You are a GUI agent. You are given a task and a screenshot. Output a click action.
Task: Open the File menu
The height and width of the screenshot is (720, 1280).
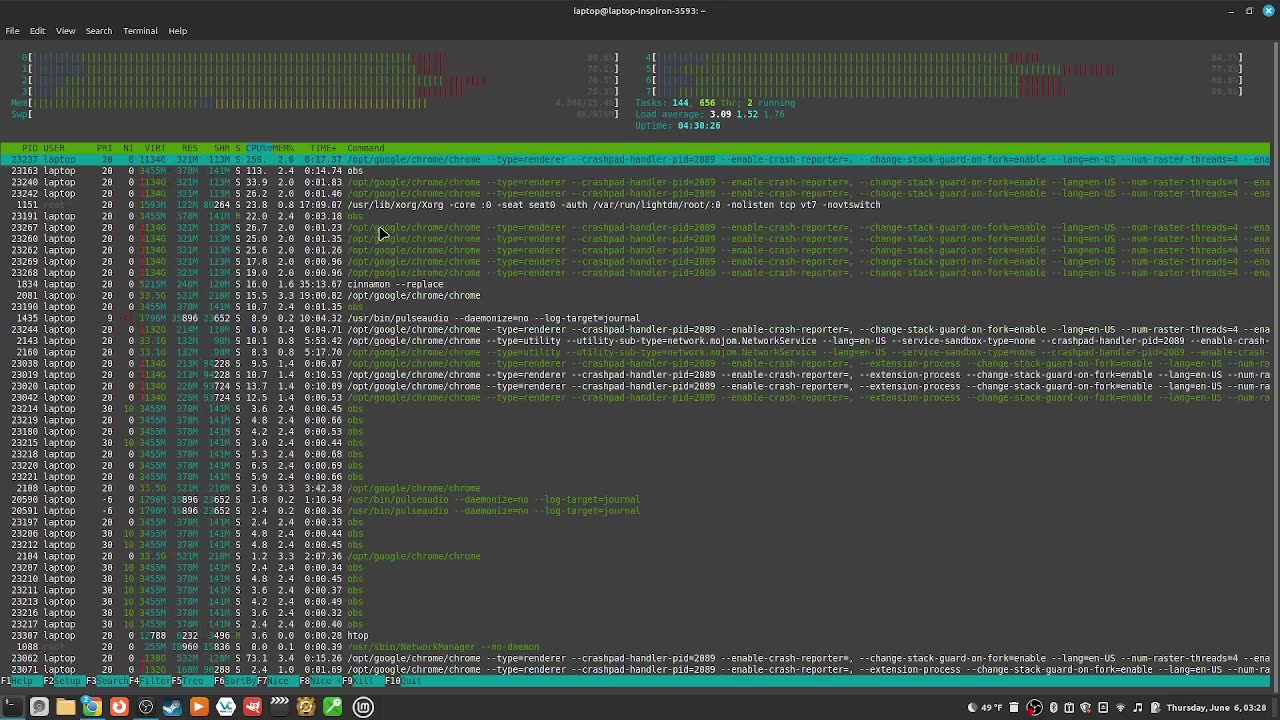pyautogui.click(x=12, y=31)
